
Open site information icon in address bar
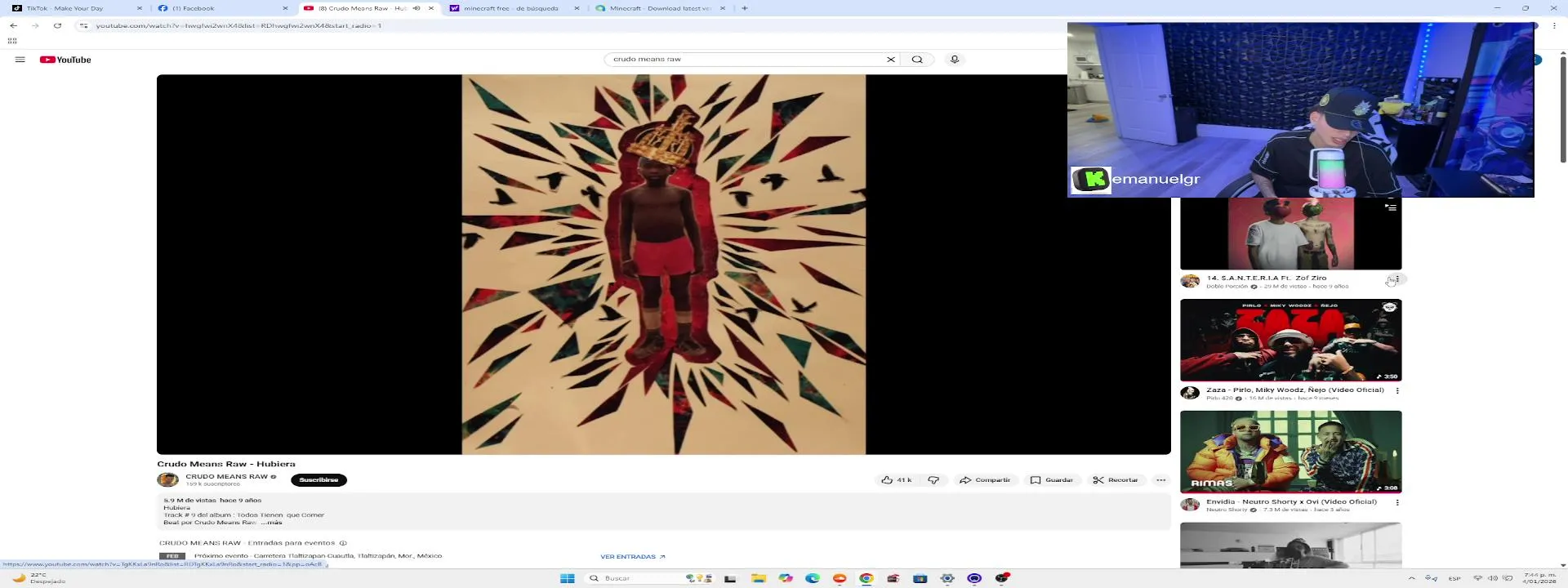83,25
